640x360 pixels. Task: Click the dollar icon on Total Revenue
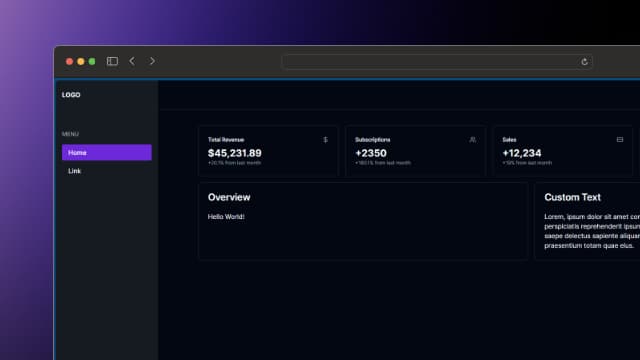tap(325, 140)
